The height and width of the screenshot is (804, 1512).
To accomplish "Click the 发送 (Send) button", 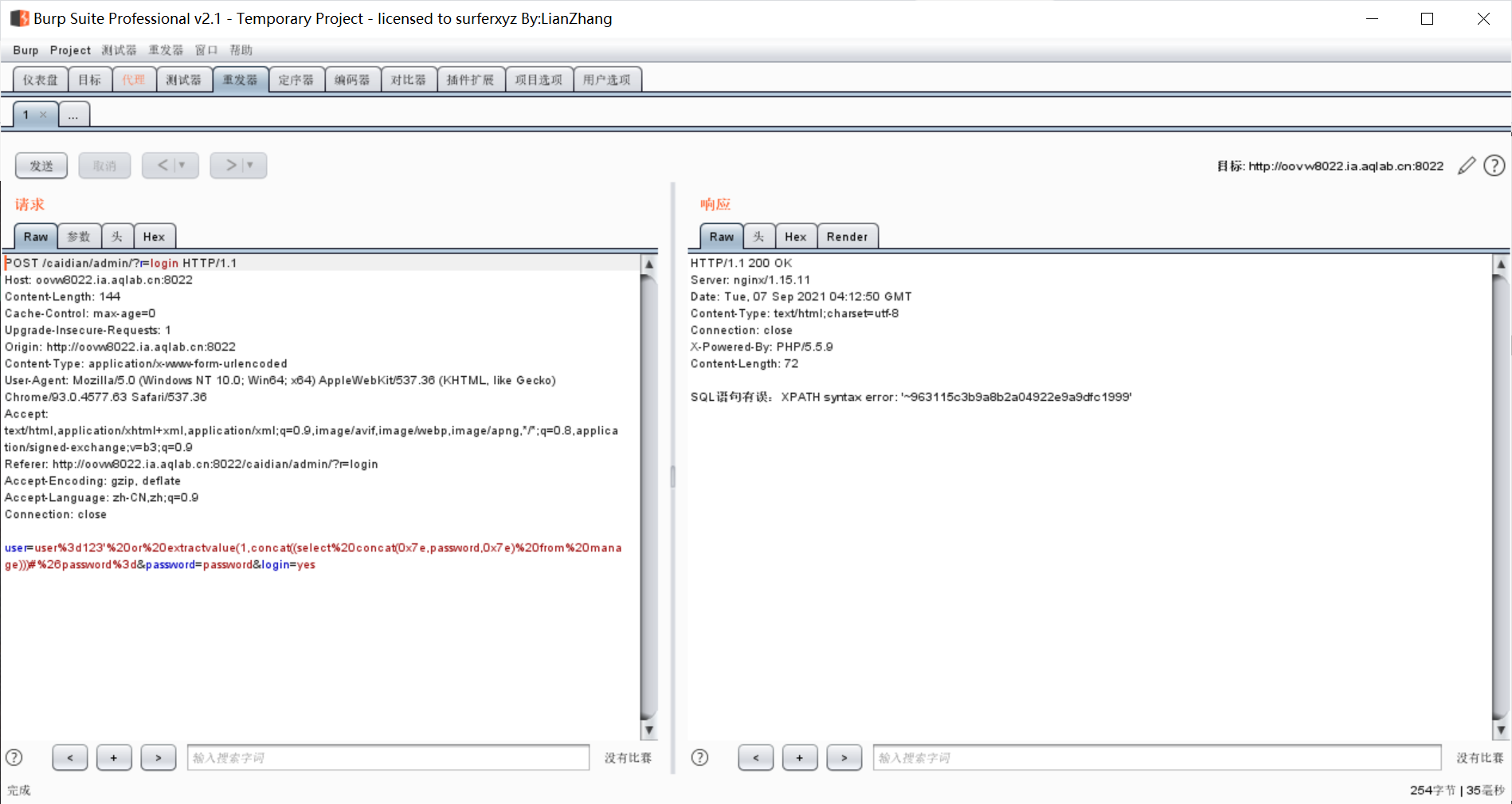I will coord(41,166).
